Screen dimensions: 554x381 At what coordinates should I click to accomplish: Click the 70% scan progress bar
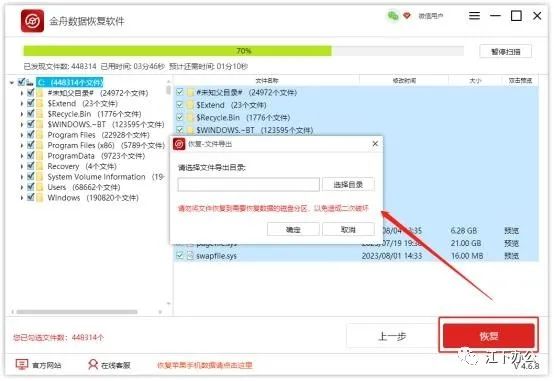243,51
